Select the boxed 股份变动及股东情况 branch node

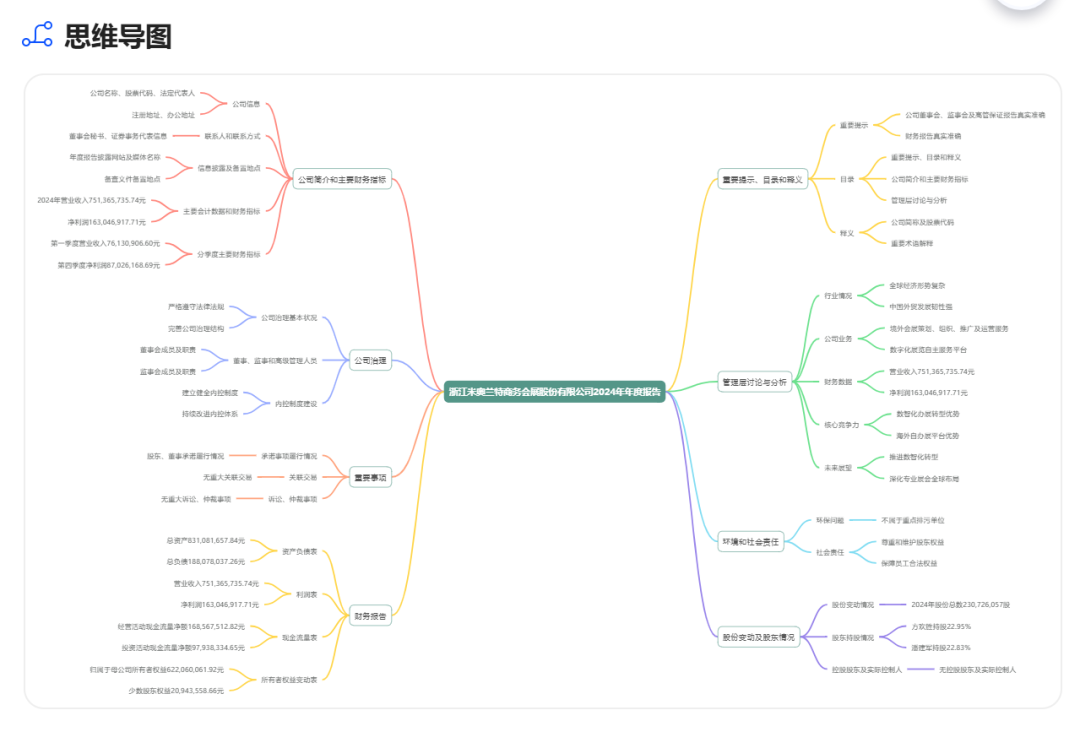click(758, 638)
